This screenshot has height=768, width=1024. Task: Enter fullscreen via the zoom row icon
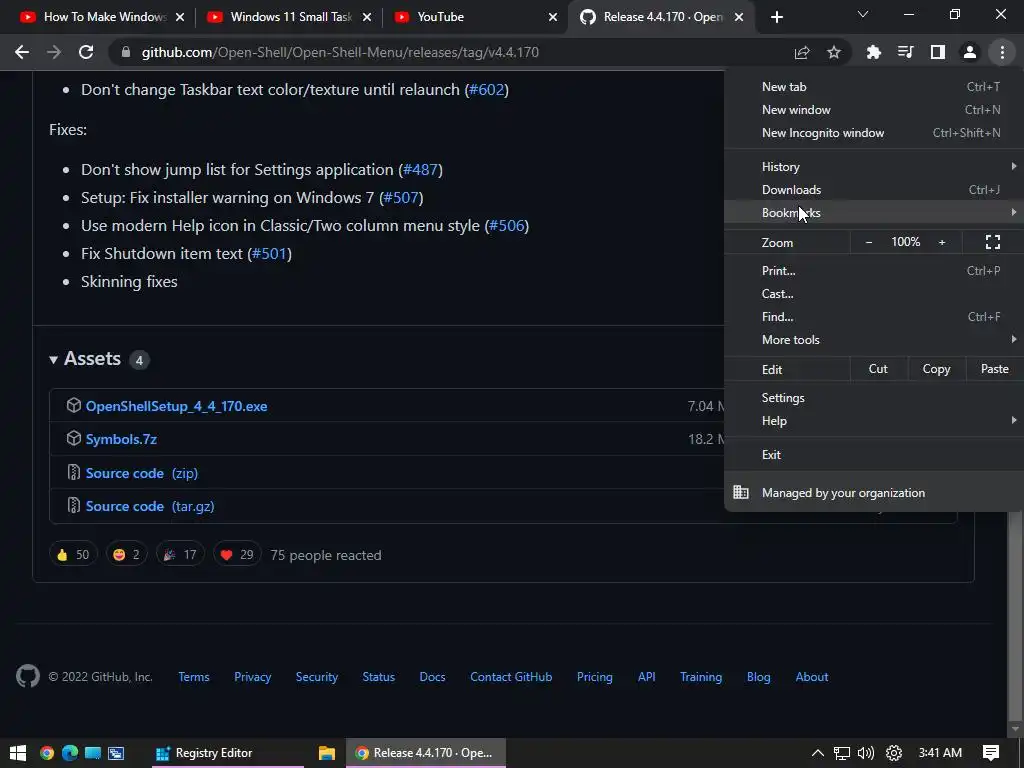point(993,242)
